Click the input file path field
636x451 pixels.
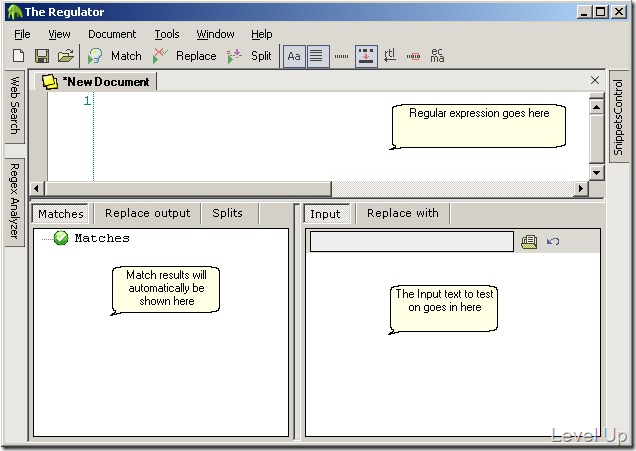click(x=412, y=242)
